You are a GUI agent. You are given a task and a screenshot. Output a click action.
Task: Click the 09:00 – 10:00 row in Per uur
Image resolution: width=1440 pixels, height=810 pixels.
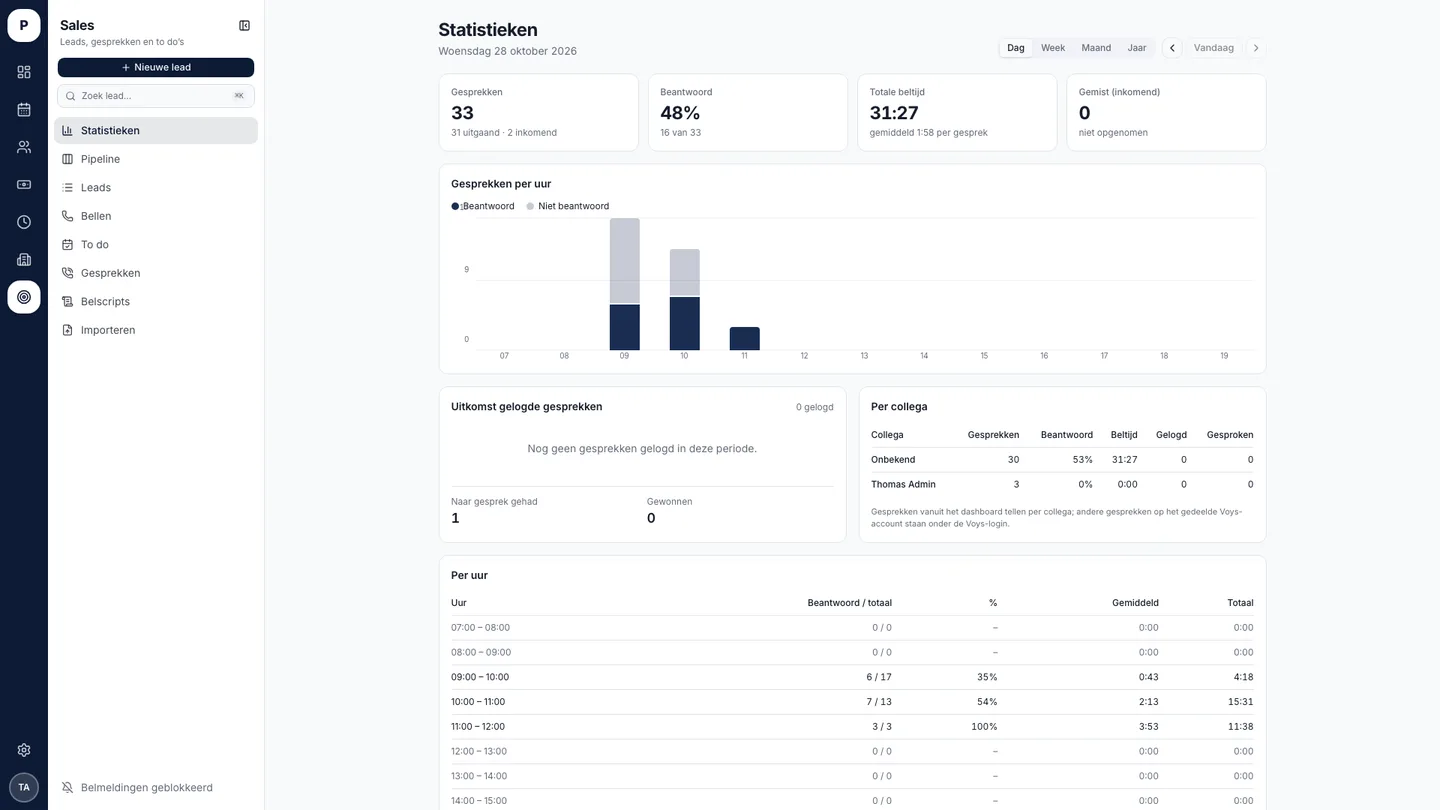click(x=852, y=677)
